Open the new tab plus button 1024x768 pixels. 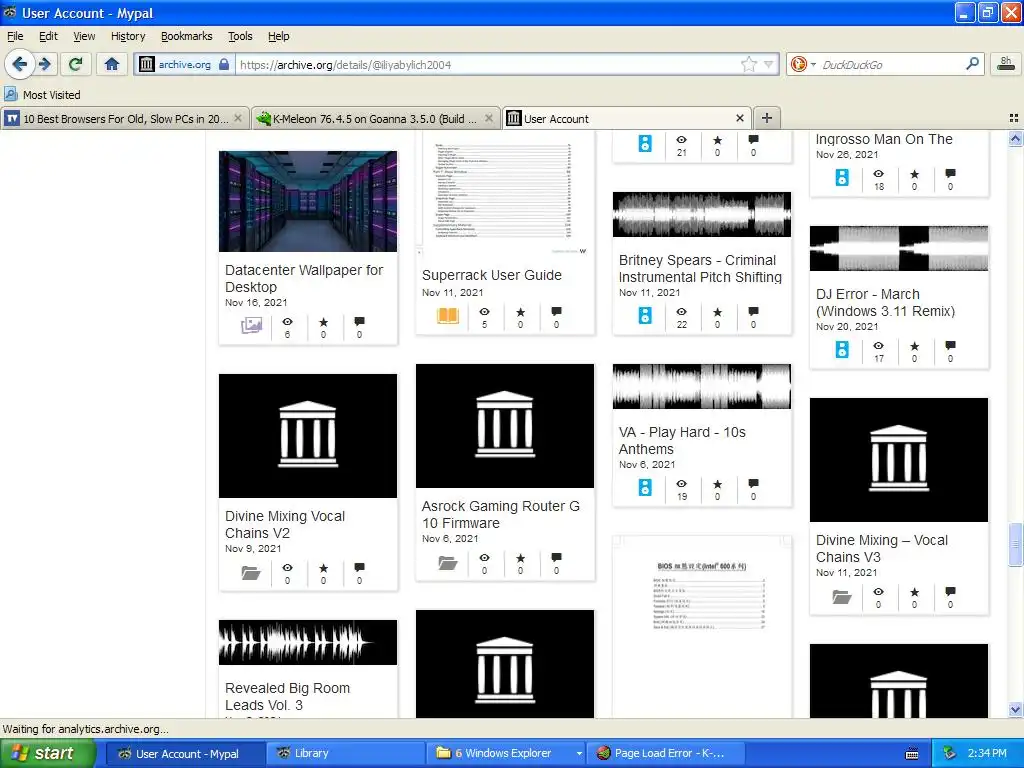click(767, 118)
